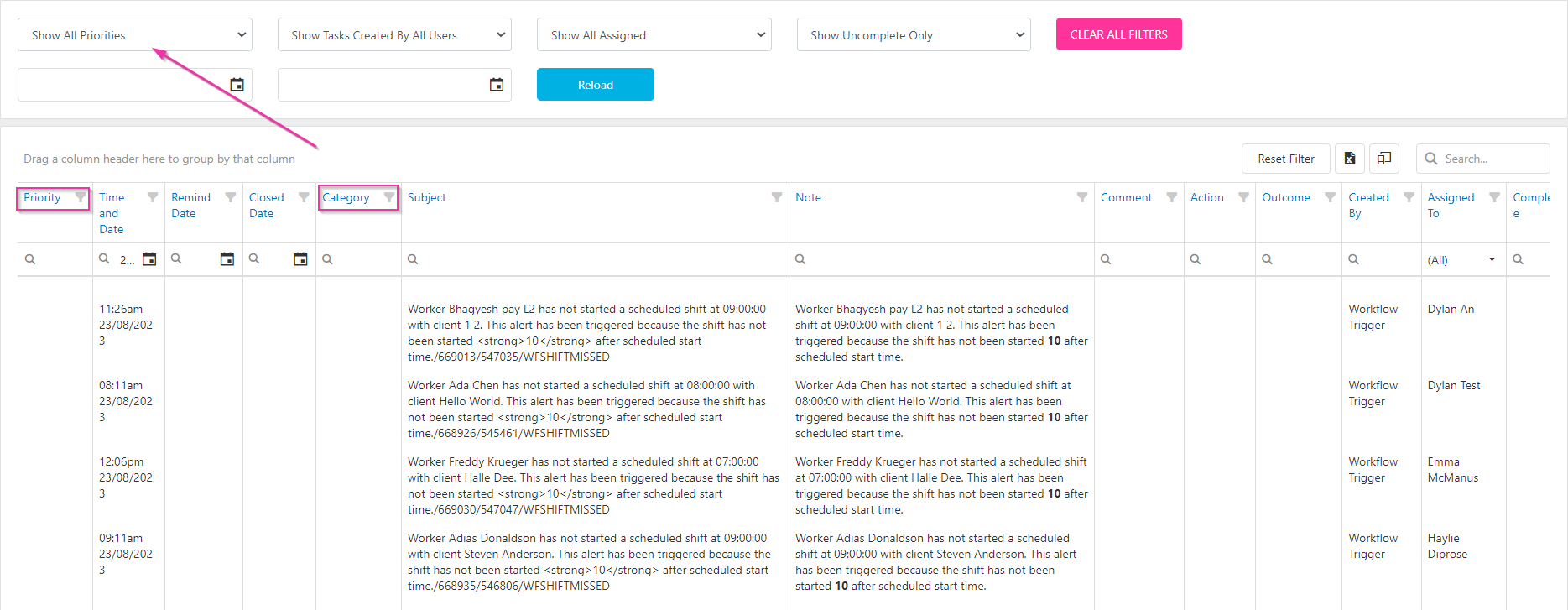Open filter funnel on Comment column
1568x610 pixels.
pos(1172,197)
